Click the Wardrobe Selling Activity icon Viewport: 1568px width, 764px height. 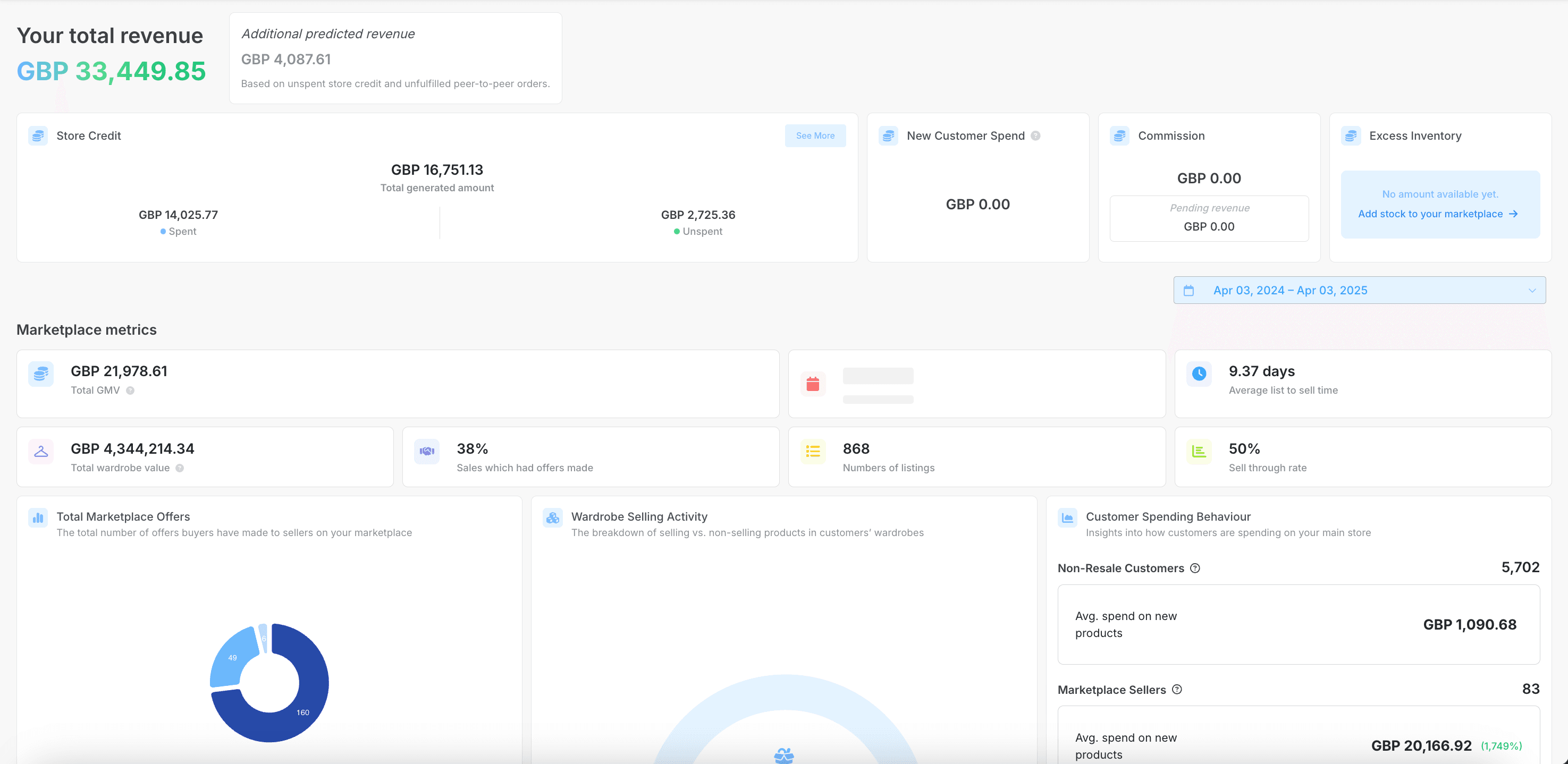552,517
